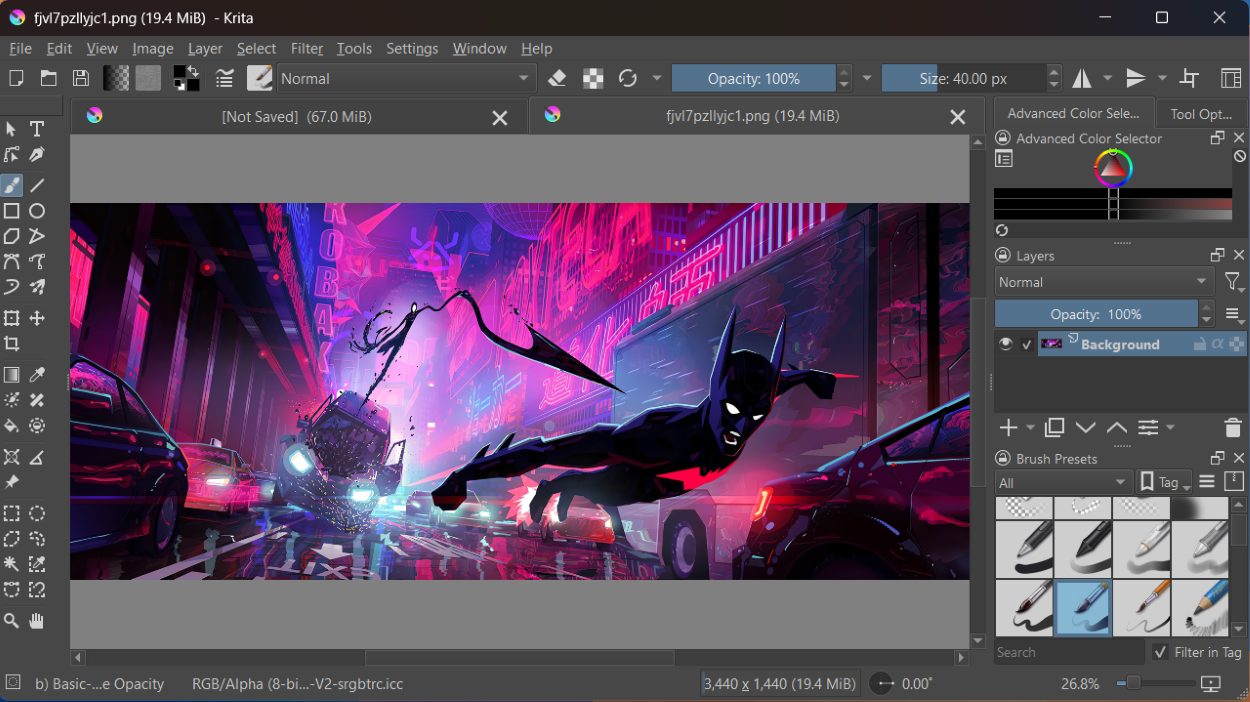The width and height of the screenshot is (1250, 702).
Task: Toggle mirror view horizontally in the toolbar
Action: pyautogui.click(x=1083, y=78)
